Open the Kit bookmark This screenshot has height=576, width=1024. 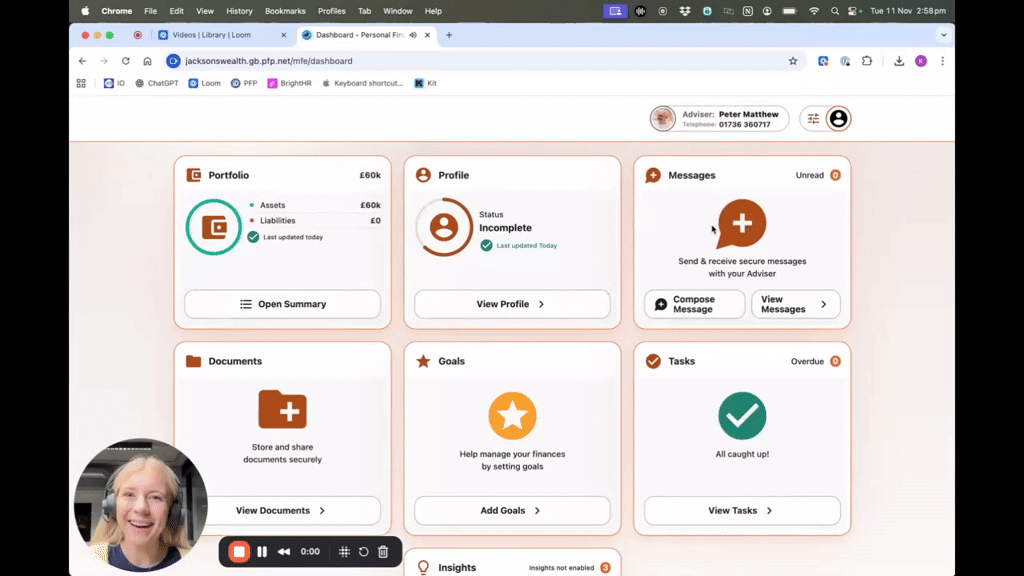coord(425,84)
